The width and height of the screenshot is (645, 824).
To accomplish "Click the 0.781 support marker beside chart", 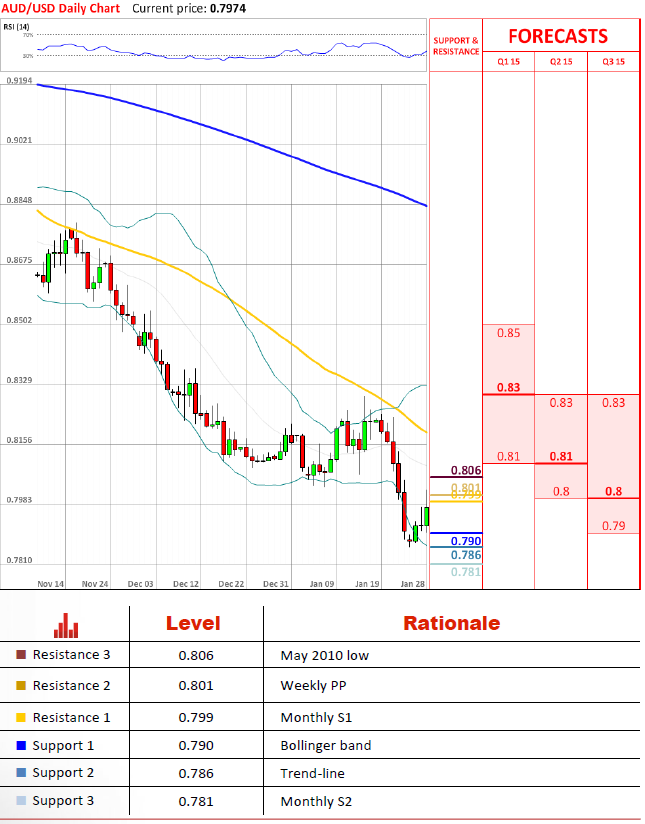I will pos(466,572).
